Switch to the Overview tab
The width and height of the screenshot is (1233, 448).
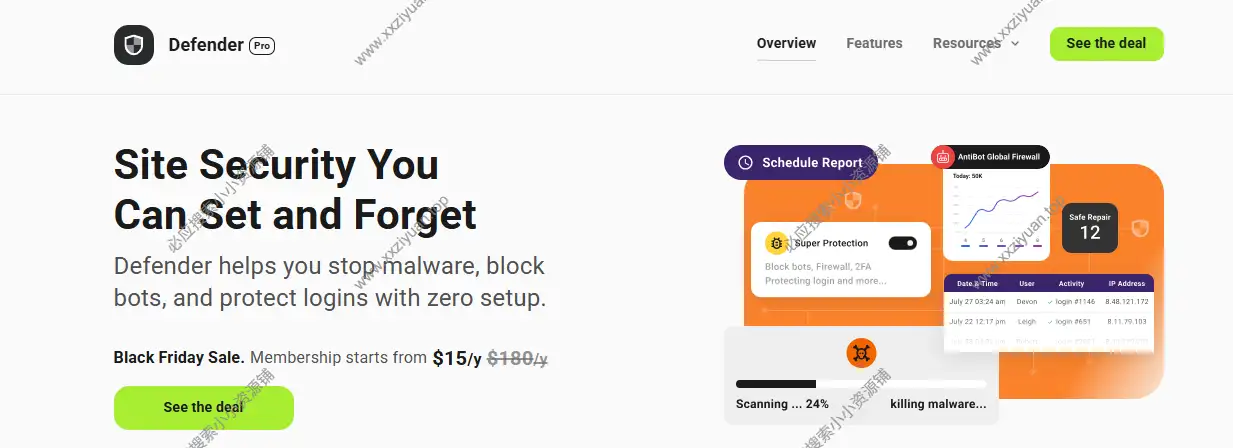[786, 44]
